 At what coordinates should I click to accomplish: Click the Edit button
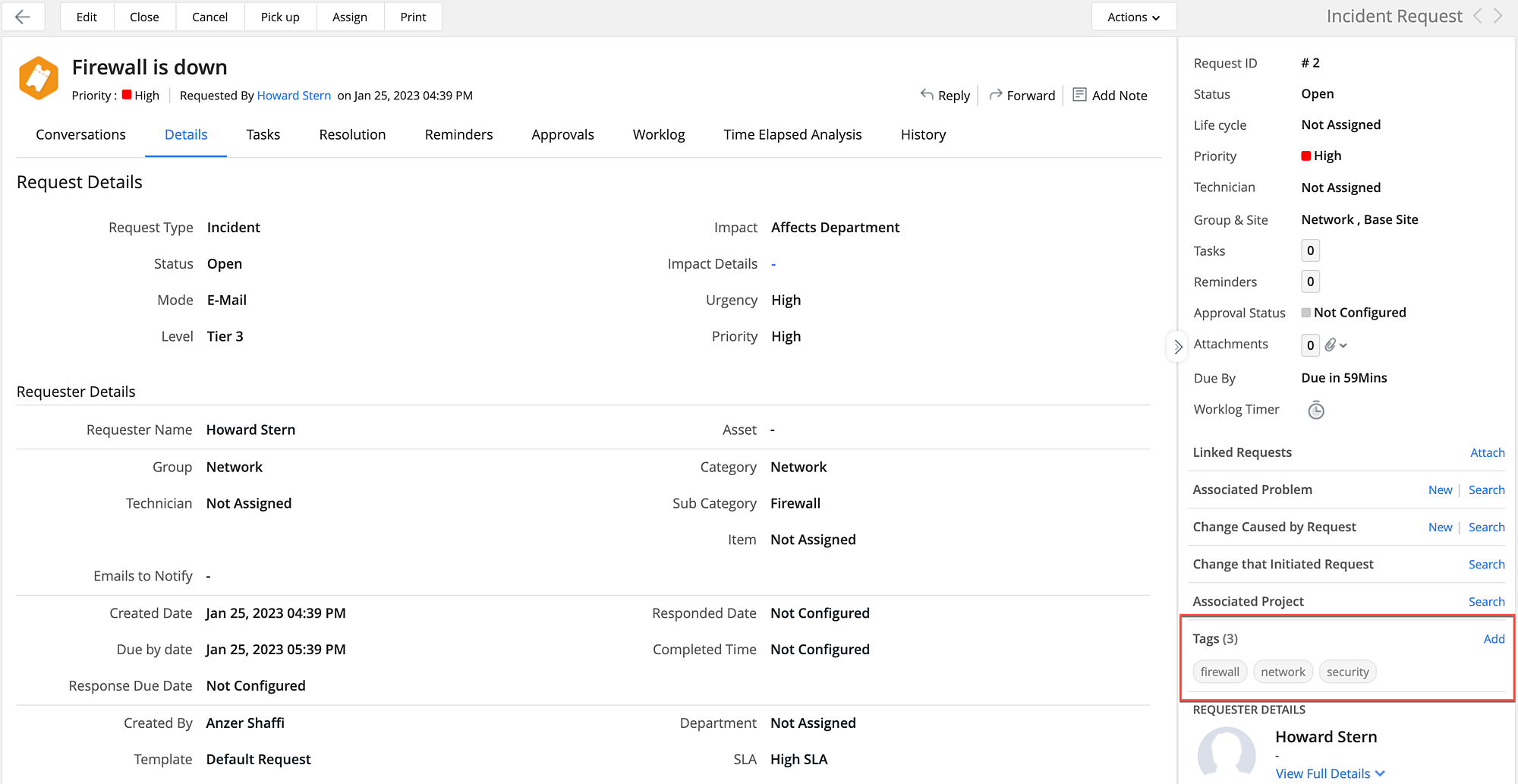tap(87, 17)
